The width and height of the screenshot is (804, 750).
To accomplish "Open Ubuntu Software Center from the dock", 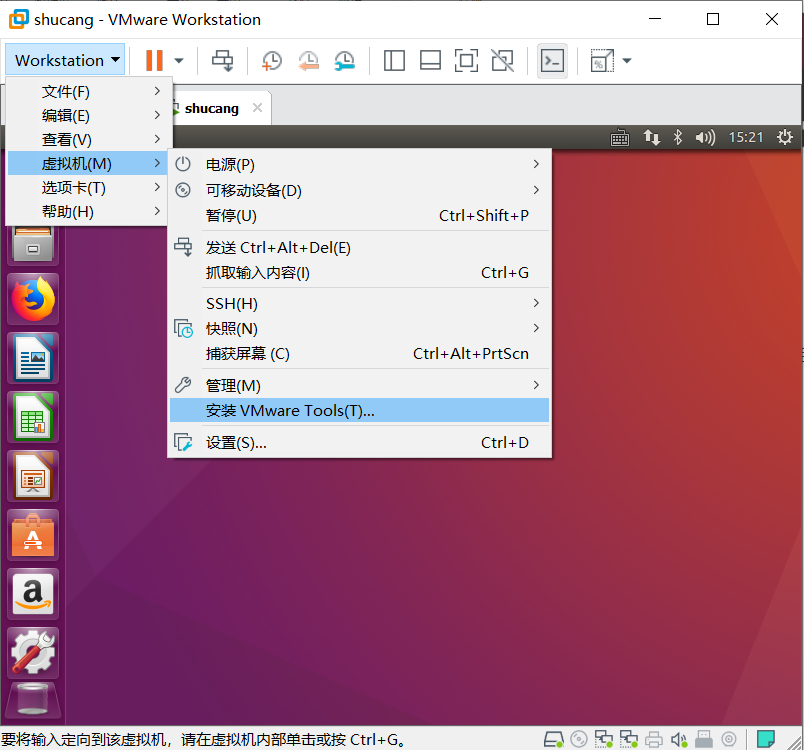I will (33, 535).
